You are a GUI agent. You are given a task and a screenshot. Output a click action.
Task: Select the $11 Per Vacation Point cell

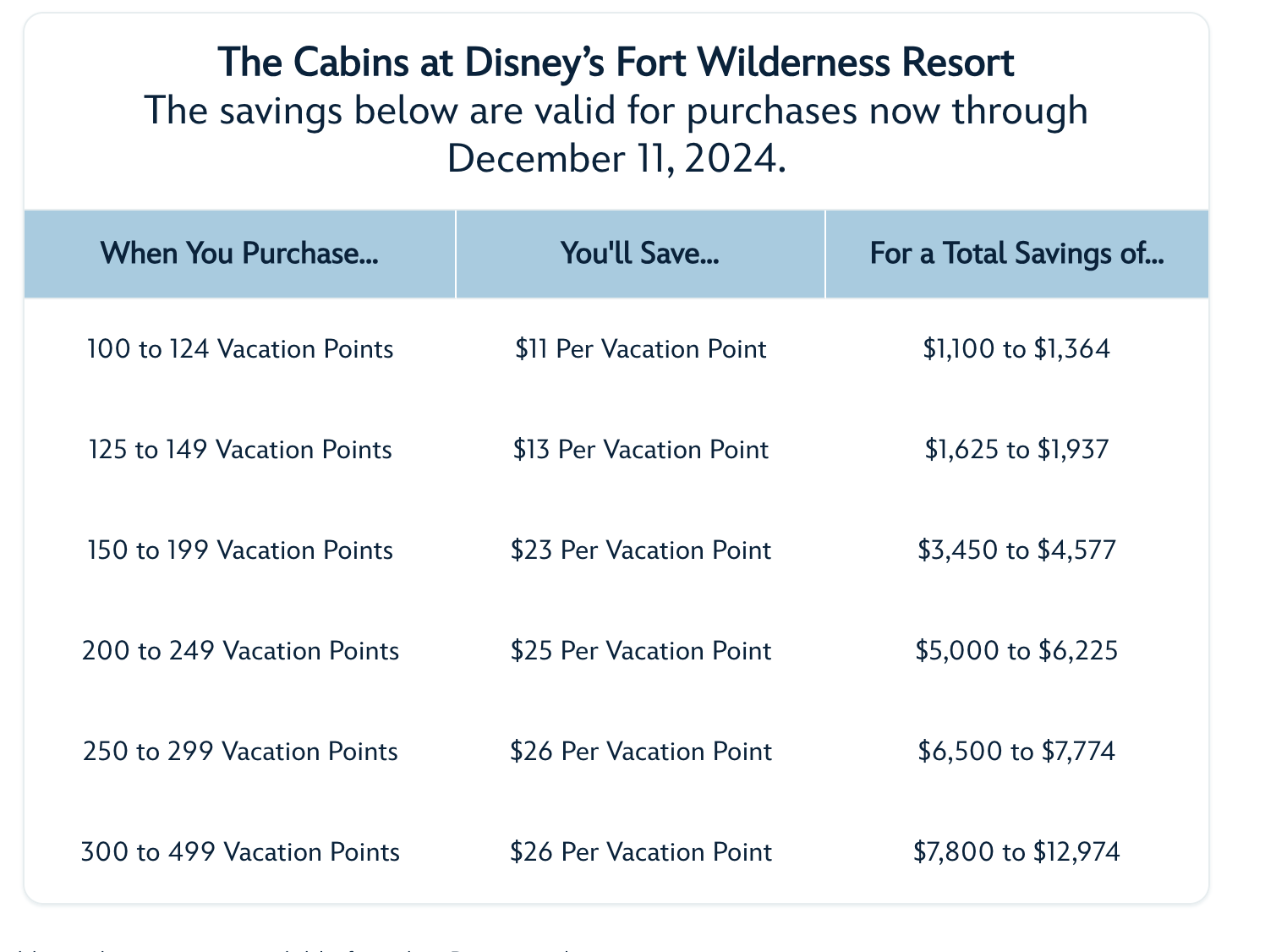click(x=640, y=349)
